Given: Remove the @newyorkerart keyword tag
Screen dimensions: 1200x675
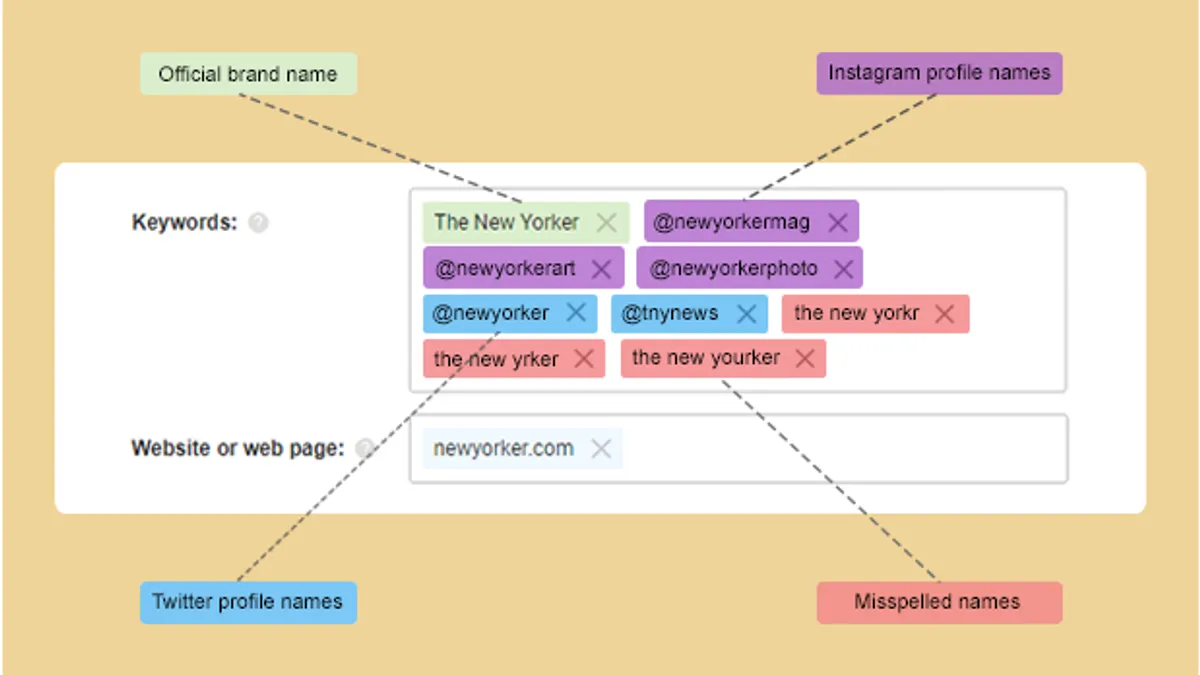Looking at the screenshot, I should pos(601,269).
